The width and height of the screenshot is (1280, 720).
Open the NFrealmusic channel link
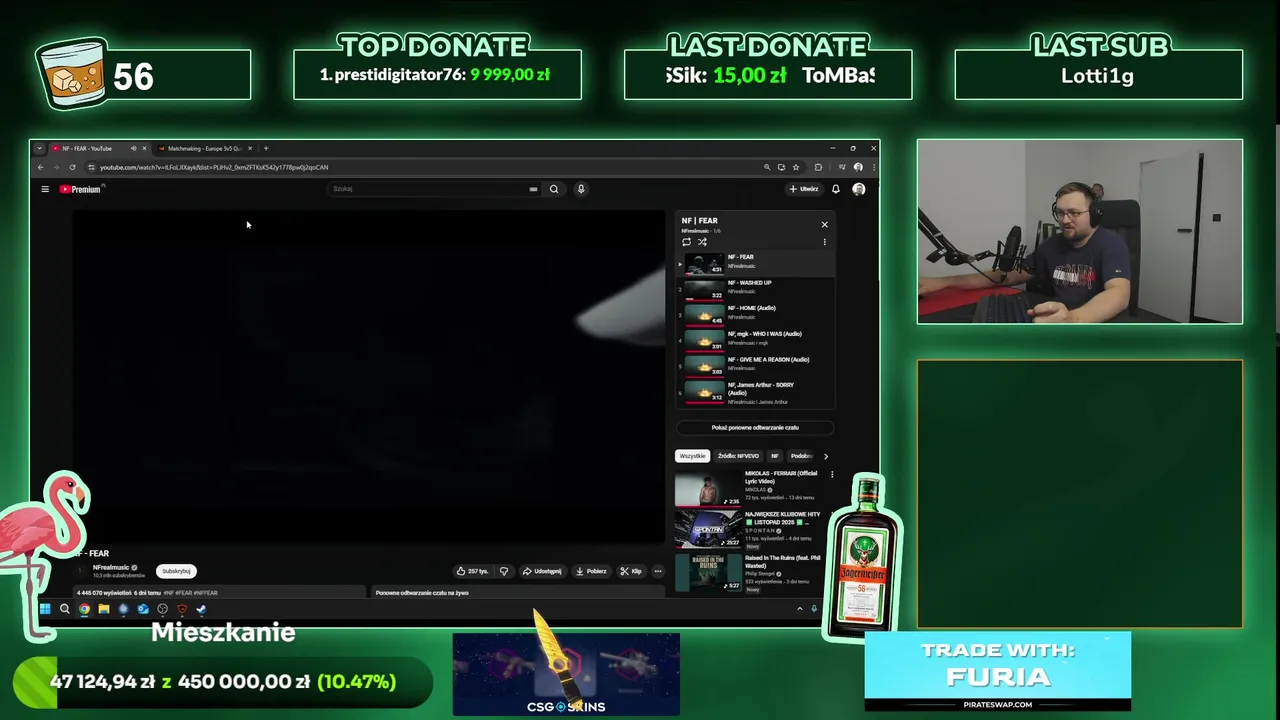(x=111, y=567)
